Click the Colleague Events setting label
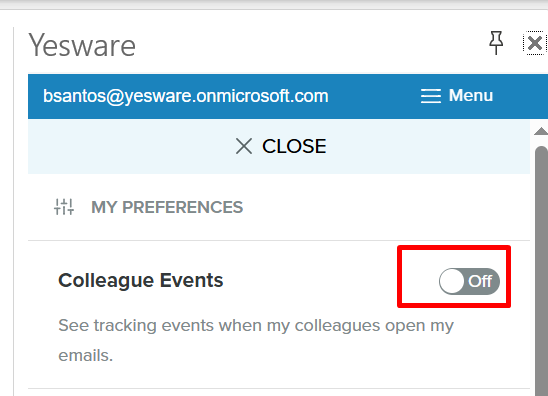 click(x=140, y=280)
